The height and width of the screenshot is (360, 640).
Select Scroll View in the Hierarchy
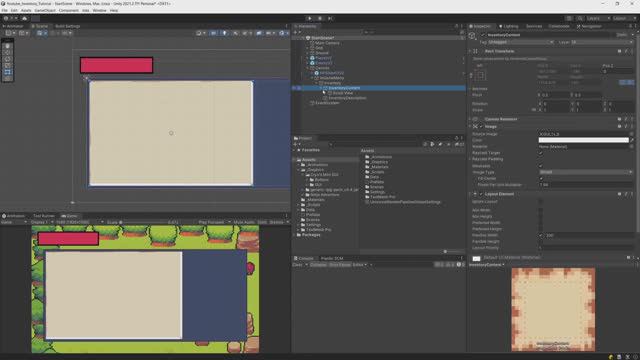[343, 93]
